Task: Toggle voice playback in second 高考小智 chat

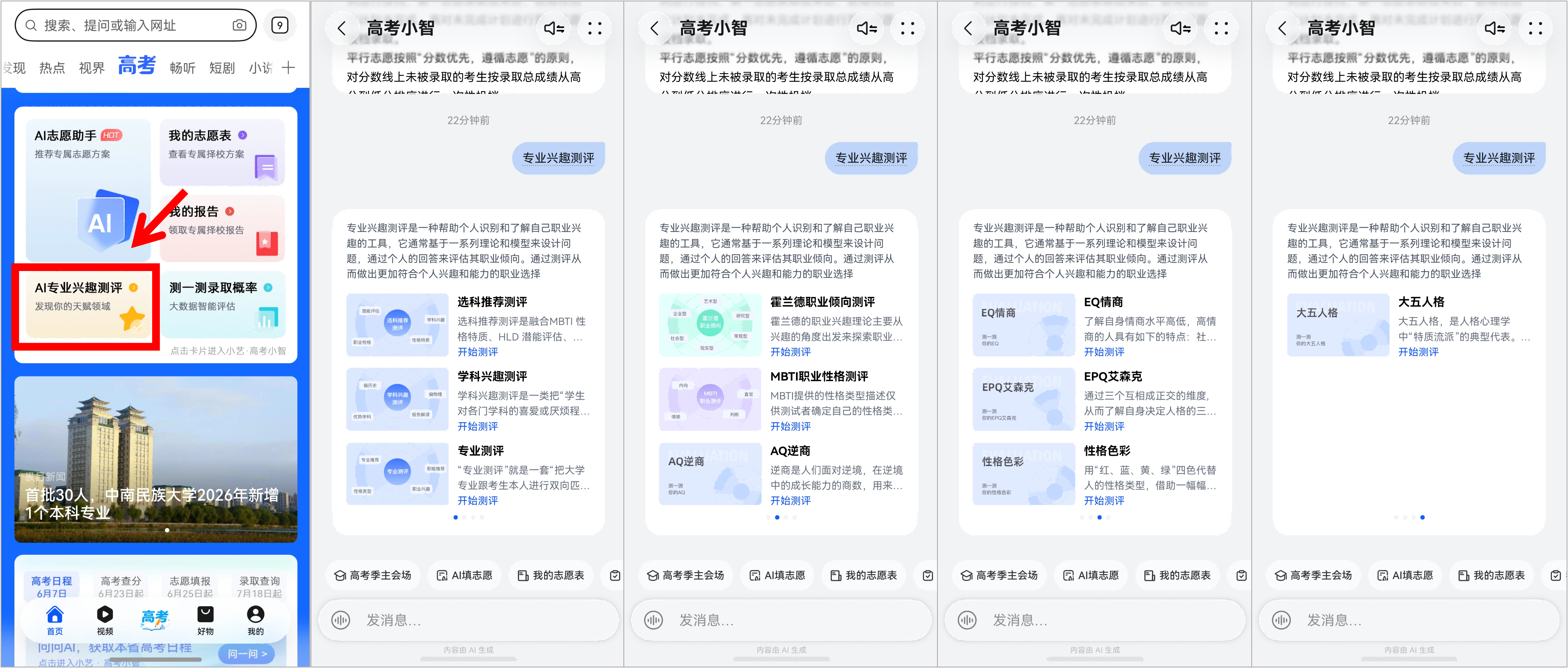Action: [x=867, y=28]
